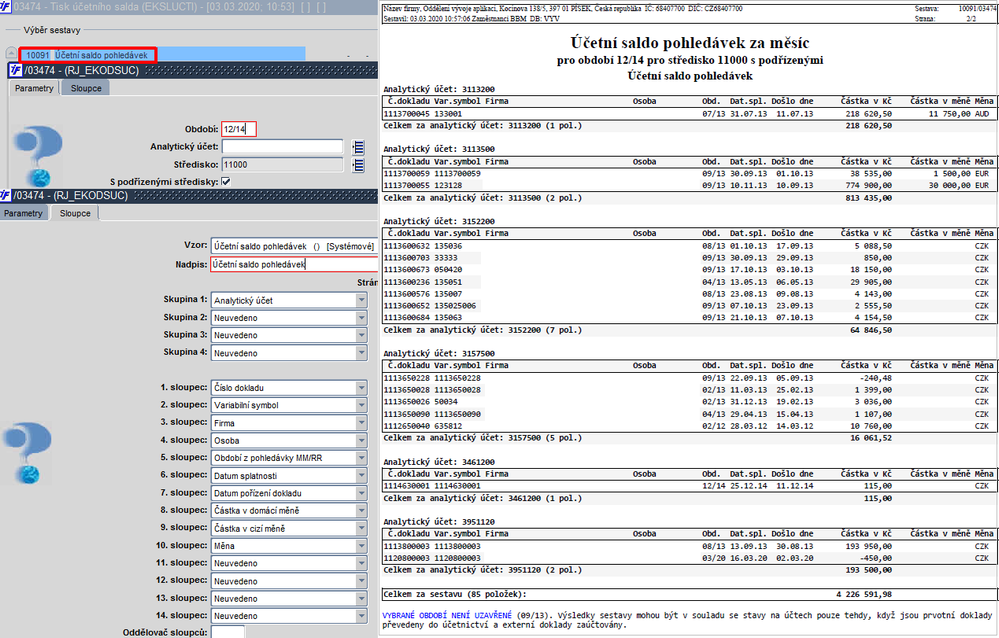The image size is (999, 638).
Task: Click the Oddělovač sloupců input box
Action: coord(227,632)
